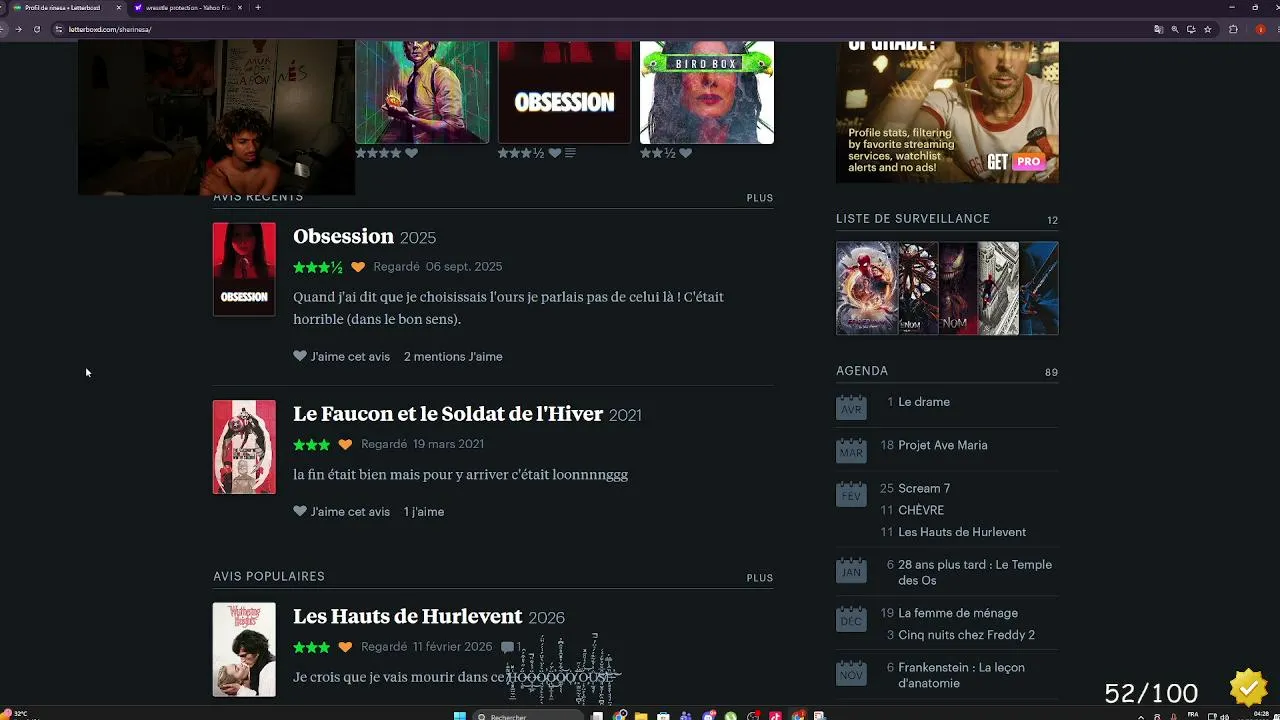The height and width of the screenshot is (720, 1280).
Task: Open the browser extensions puzzle icon
Action: click(1233, 29)
